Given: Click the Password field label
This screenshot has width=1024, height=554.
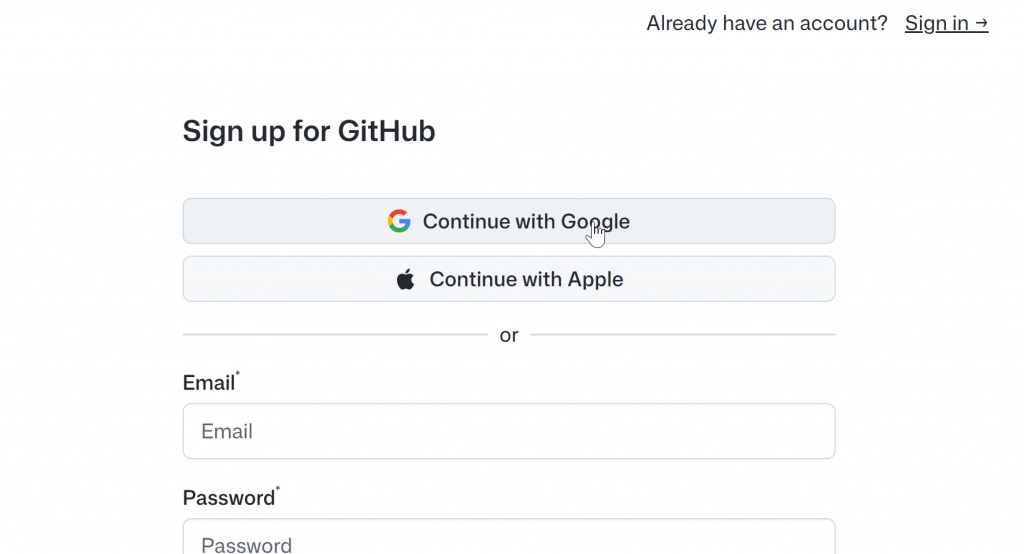Looking at the screenshot, I should (x=228, y=497).
